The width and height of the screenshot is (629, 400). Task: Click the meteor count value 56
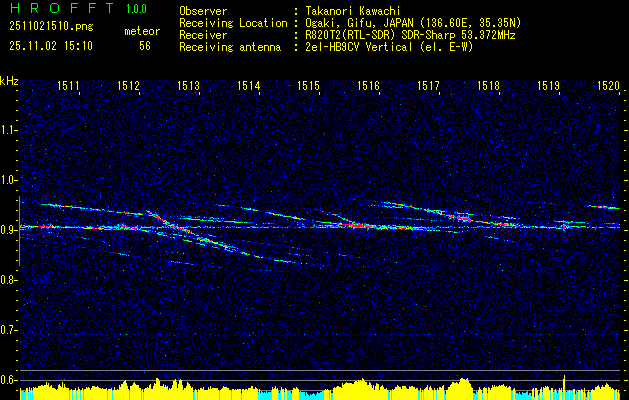pos(145,46)
